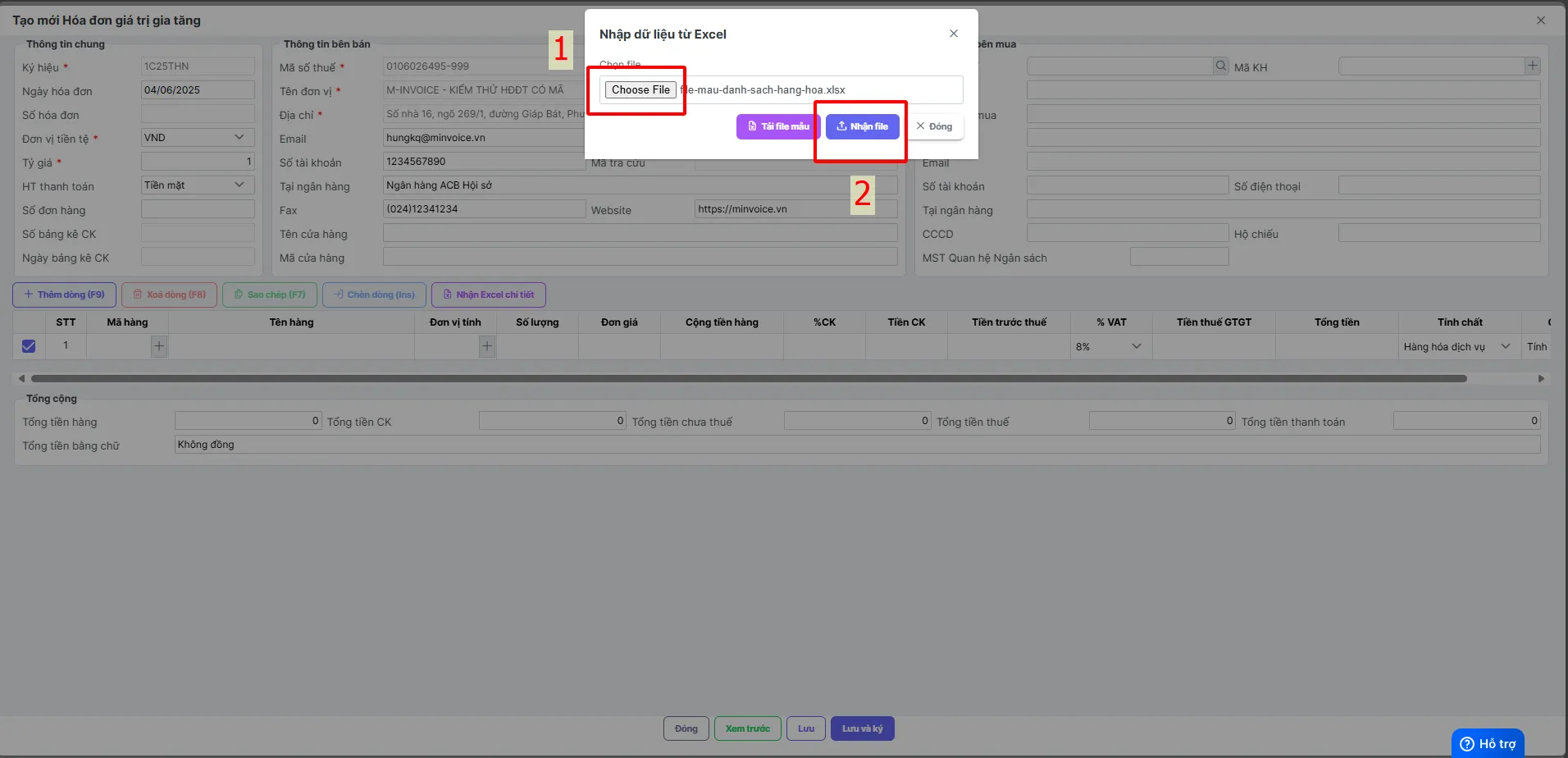
Task: Click the Tên hàng column header
Action: pyautogui.click(x=291, y=322)
